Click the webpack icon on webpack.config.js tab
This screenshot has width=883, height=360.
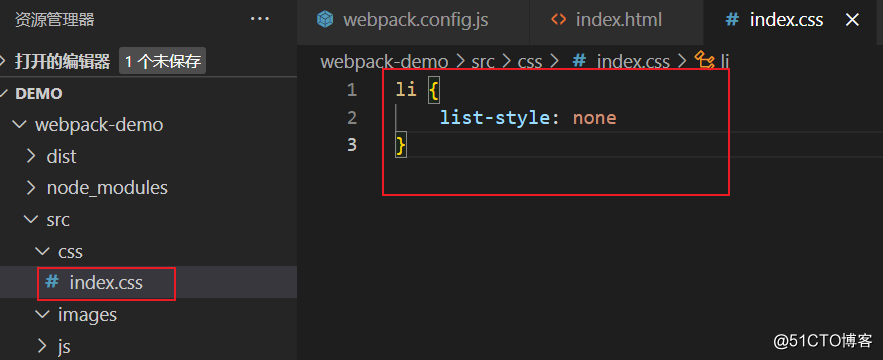[x=325, y=20]
